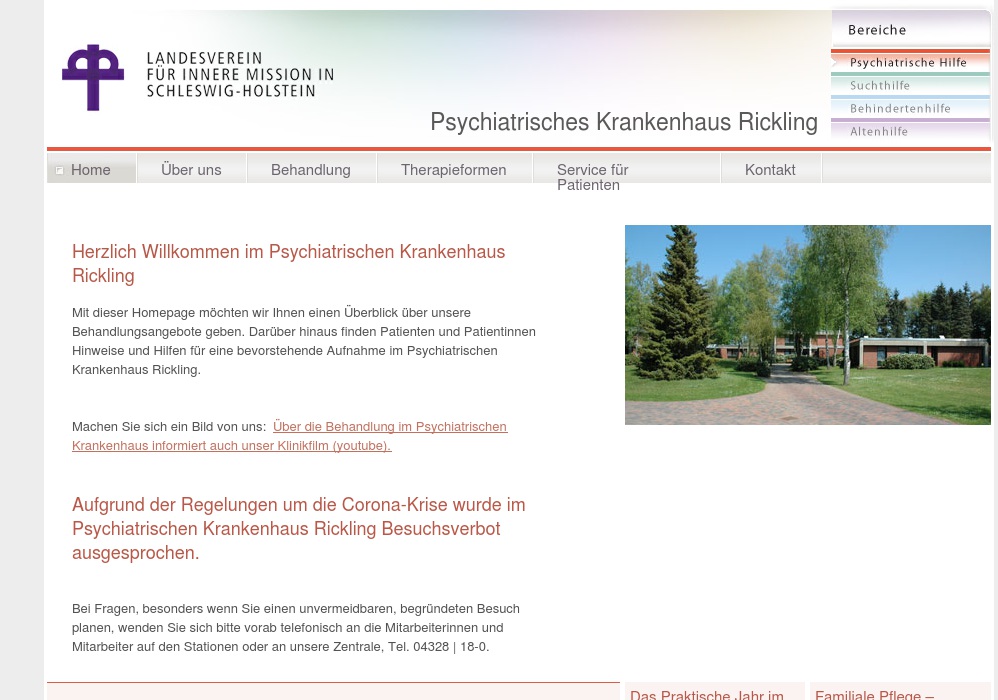Switch to the Über uns tab
The height and width of the screenshot is (700, 998).
(x=191, y=170)
